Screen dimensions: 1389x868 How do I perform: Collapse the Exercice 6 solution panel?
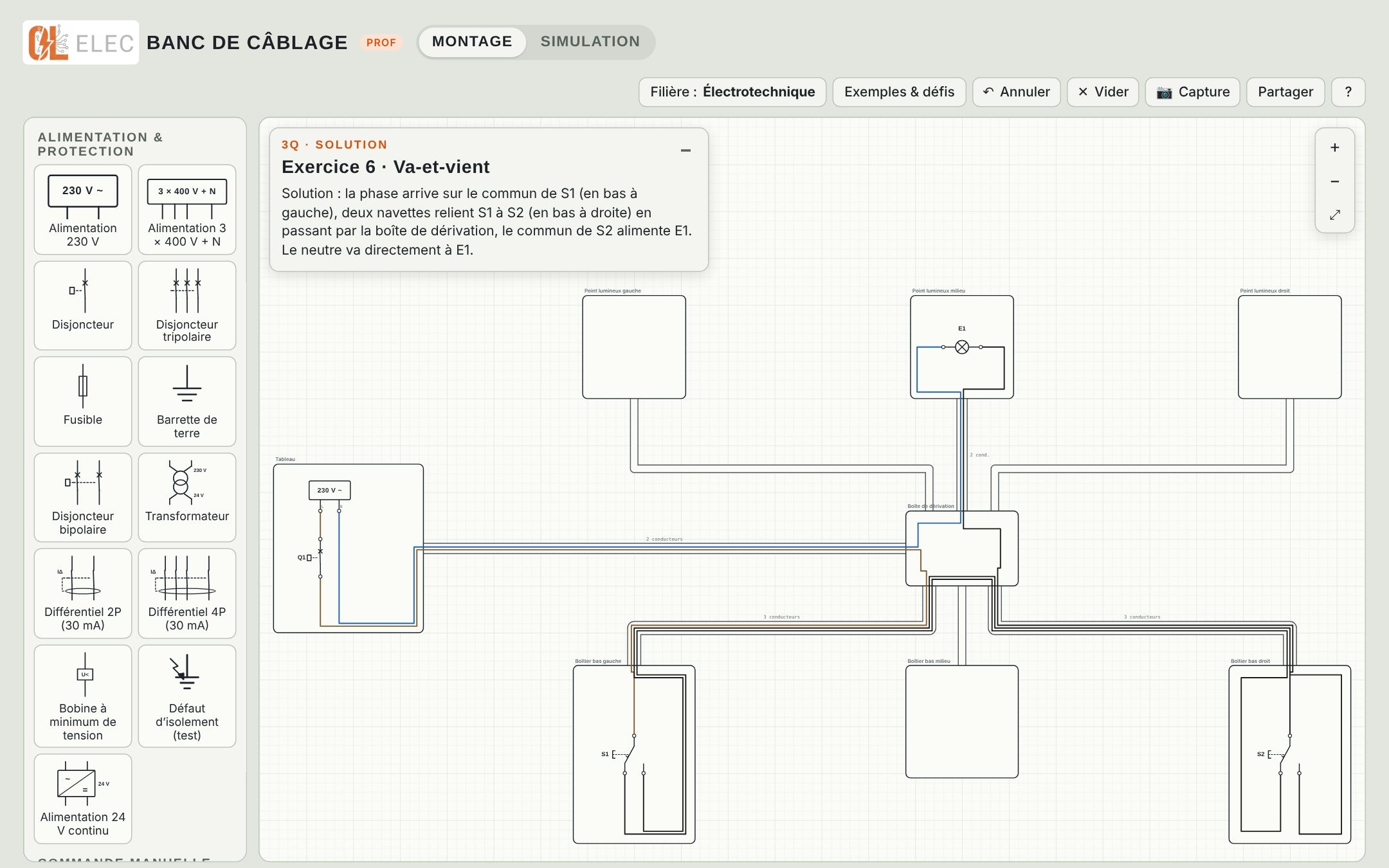[685, 150]
